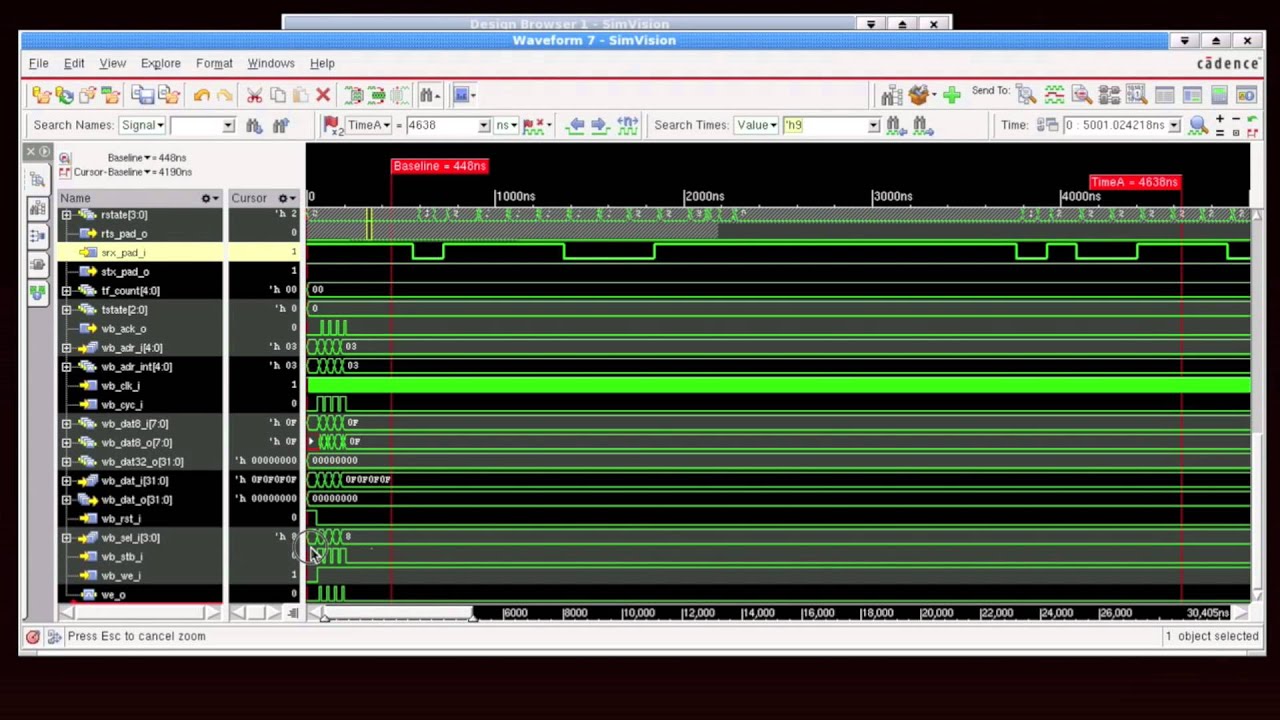Open the TimeA cursor selector dropdown
The width and height of the screenshot is (1280, 720).
point(368,125)
